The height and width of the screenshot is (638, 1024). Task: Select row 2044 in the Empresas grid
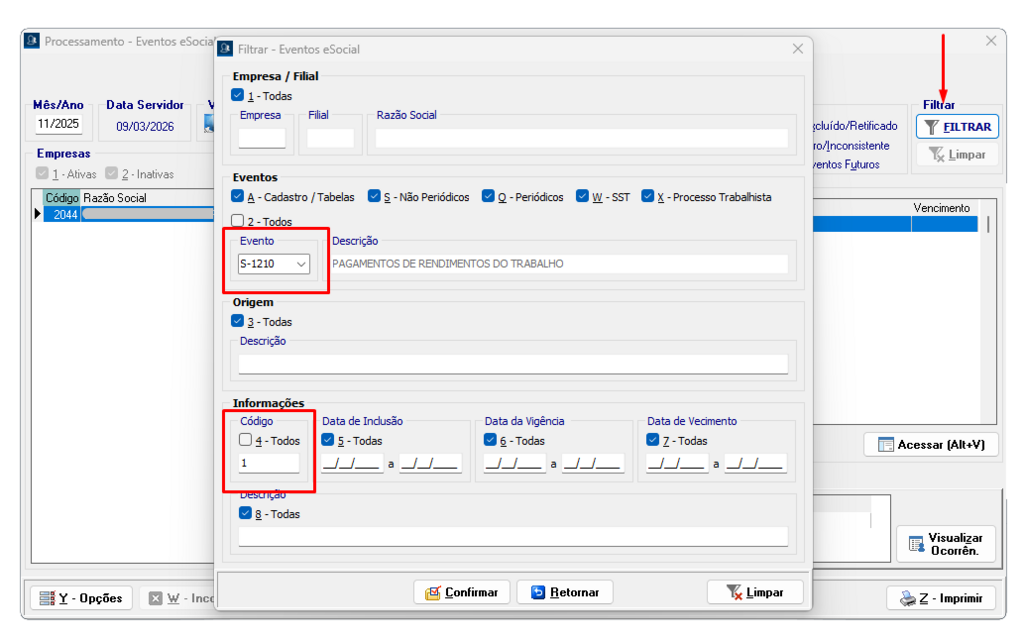pos(65,214)
